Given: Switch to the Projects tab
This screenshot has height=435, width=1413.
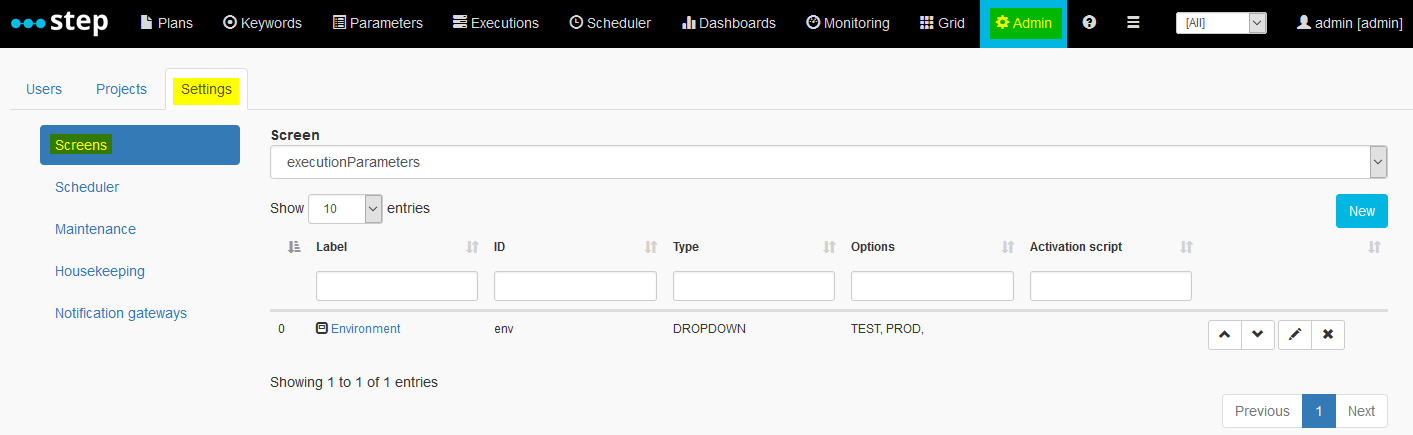Looking at the screenshot, I should coord(121,89).
